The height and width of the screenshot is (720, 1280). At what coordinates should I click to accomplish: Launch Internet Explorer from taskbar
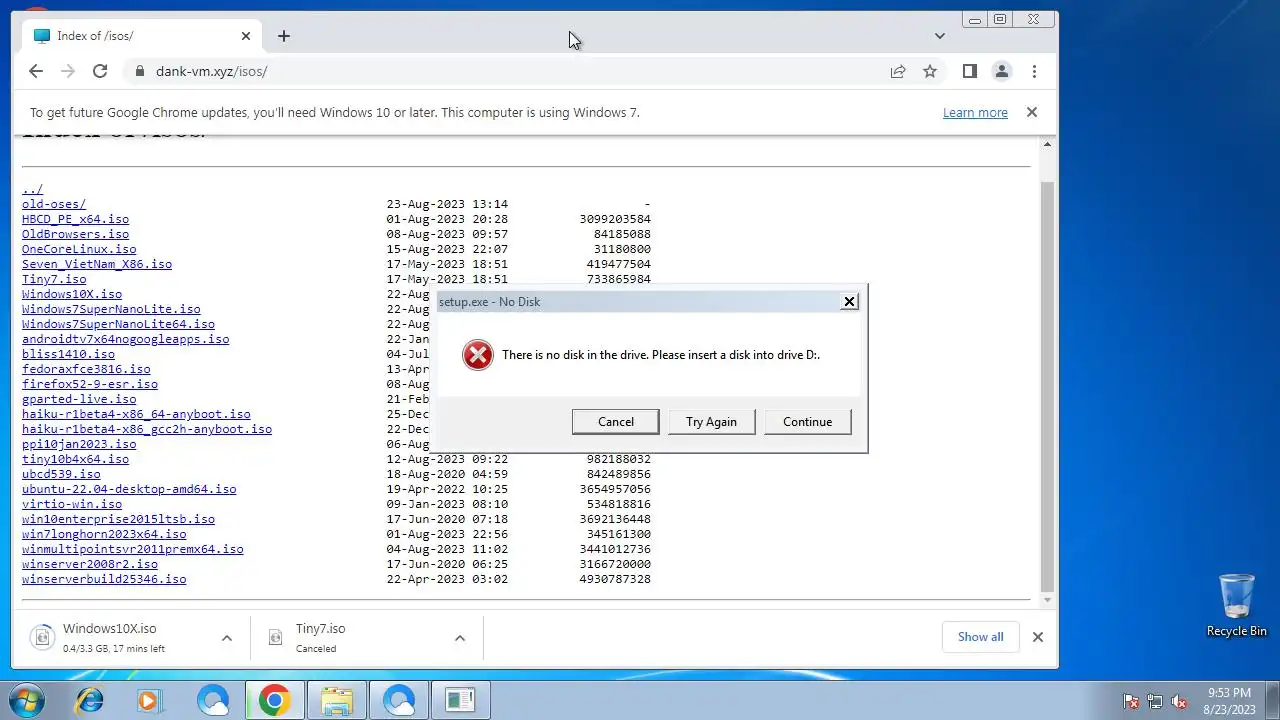pos(89,700)
